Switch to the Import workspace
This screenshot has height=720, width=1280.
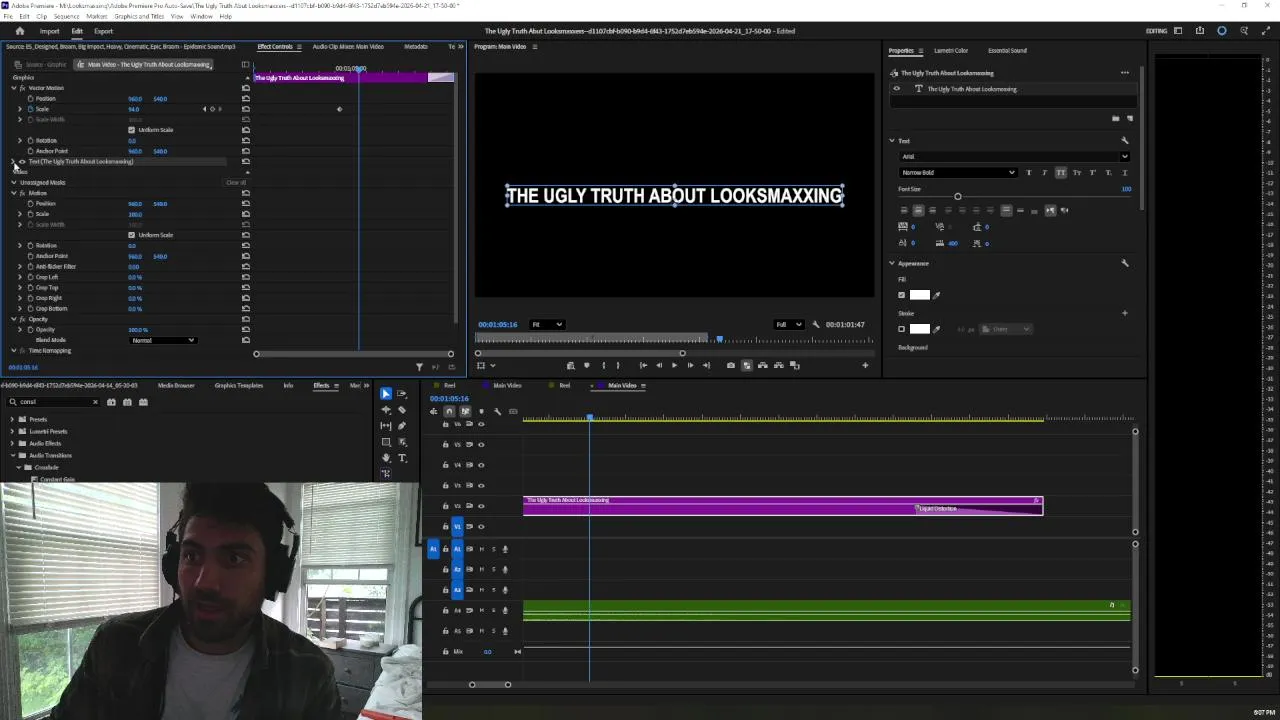click(49, 31)
